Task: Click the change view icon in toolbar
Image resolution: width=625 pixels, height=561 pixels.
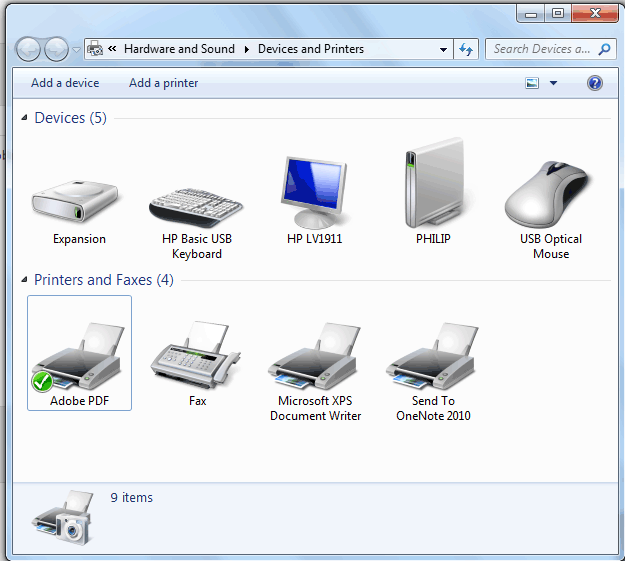Action: 532,83
